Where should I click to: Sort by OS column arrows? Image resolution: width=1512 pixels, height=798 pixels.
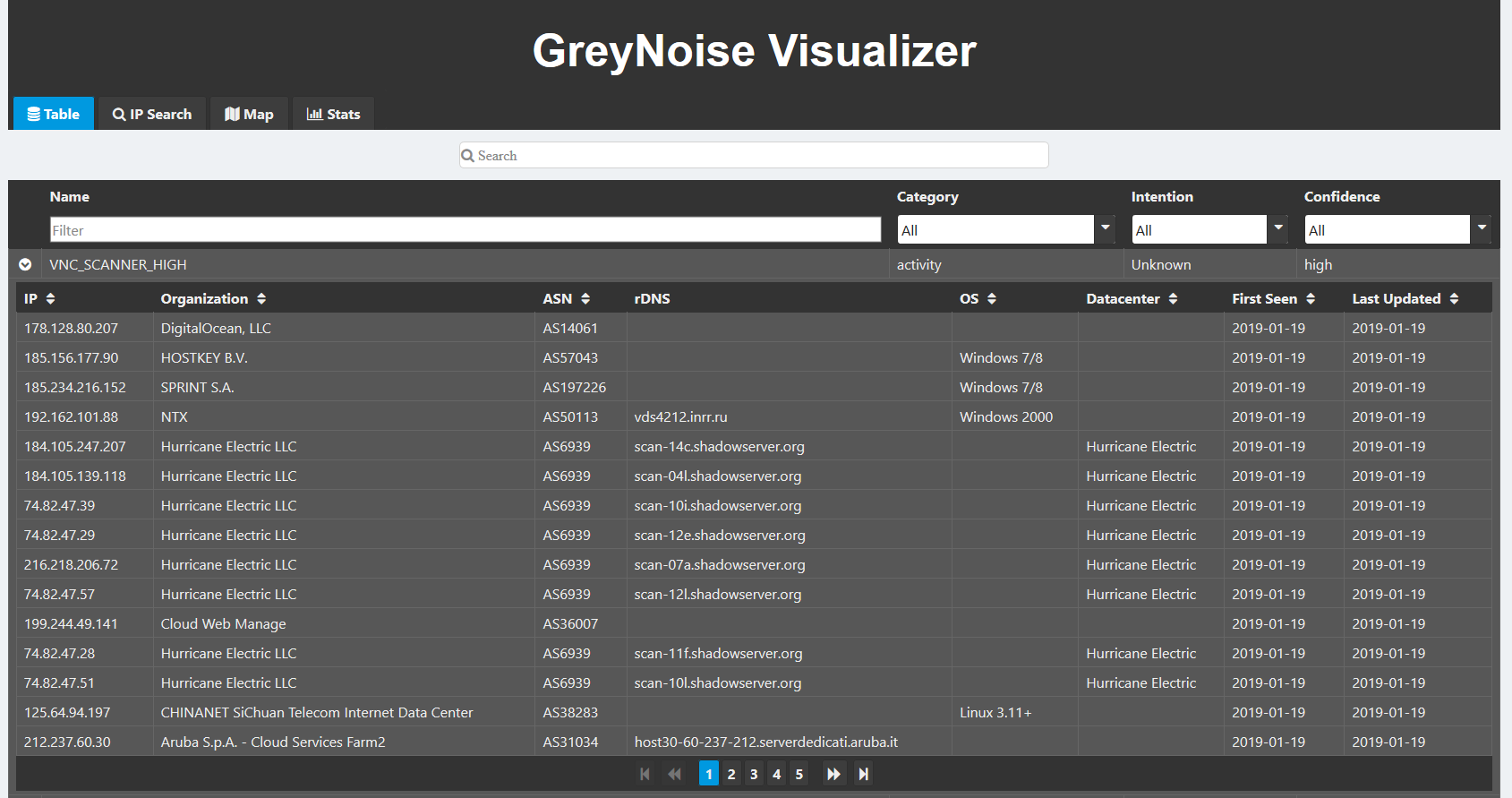[x=992, y=299]
